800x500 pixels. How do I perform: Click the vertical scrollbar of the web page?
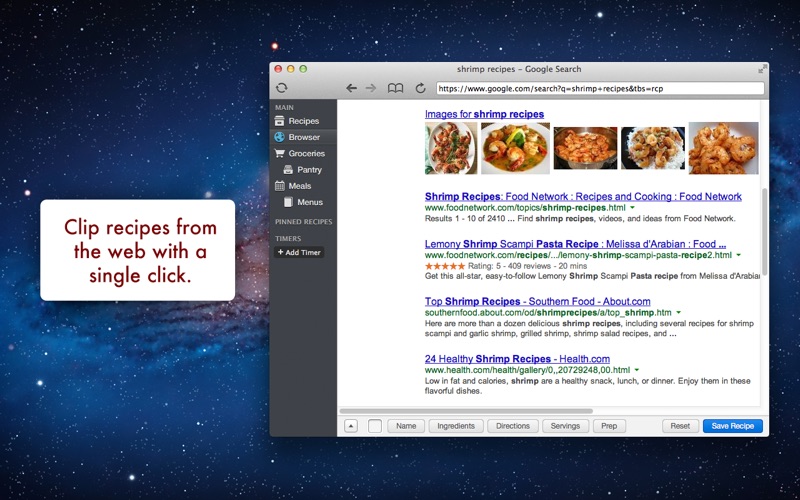(764, 232)
